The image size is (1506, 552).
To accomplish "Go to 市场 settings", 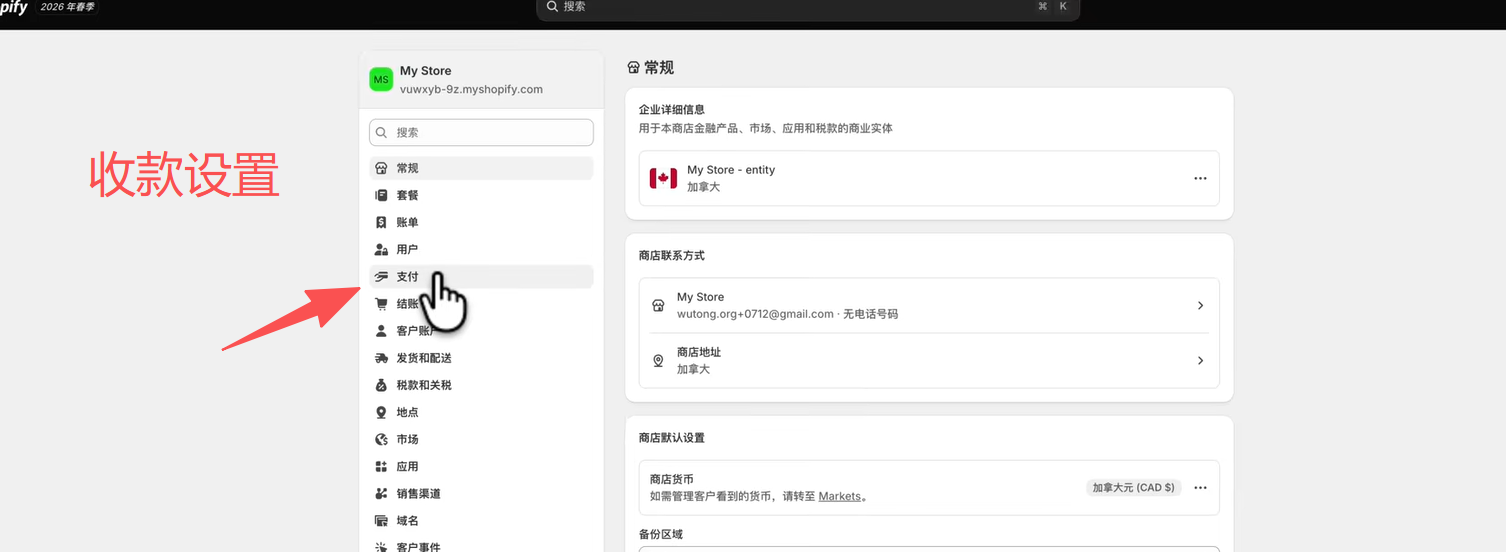I will (x=481, y=439).
